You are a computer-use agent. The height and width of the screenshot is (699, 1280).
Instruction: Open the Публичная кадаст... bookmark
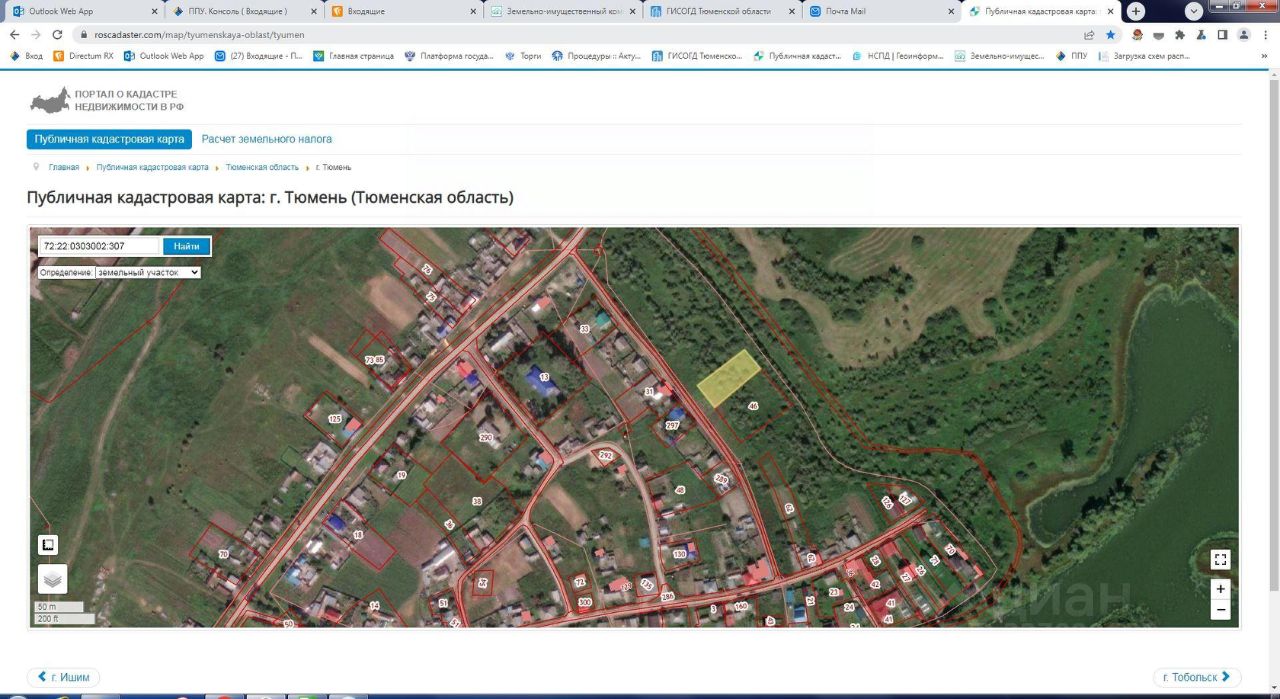coord(797,56)
